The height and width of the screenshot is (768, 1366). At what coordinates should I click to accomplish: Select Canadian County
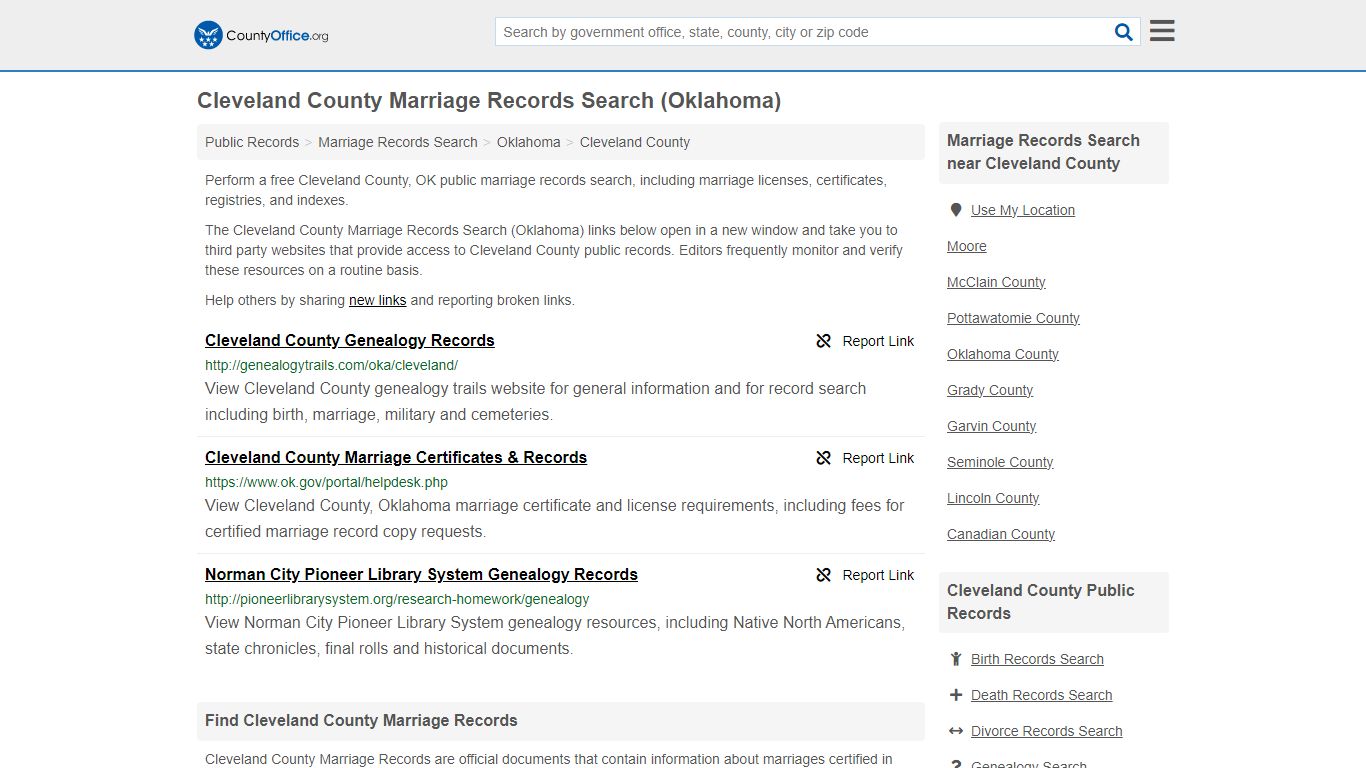(1001, 534)
